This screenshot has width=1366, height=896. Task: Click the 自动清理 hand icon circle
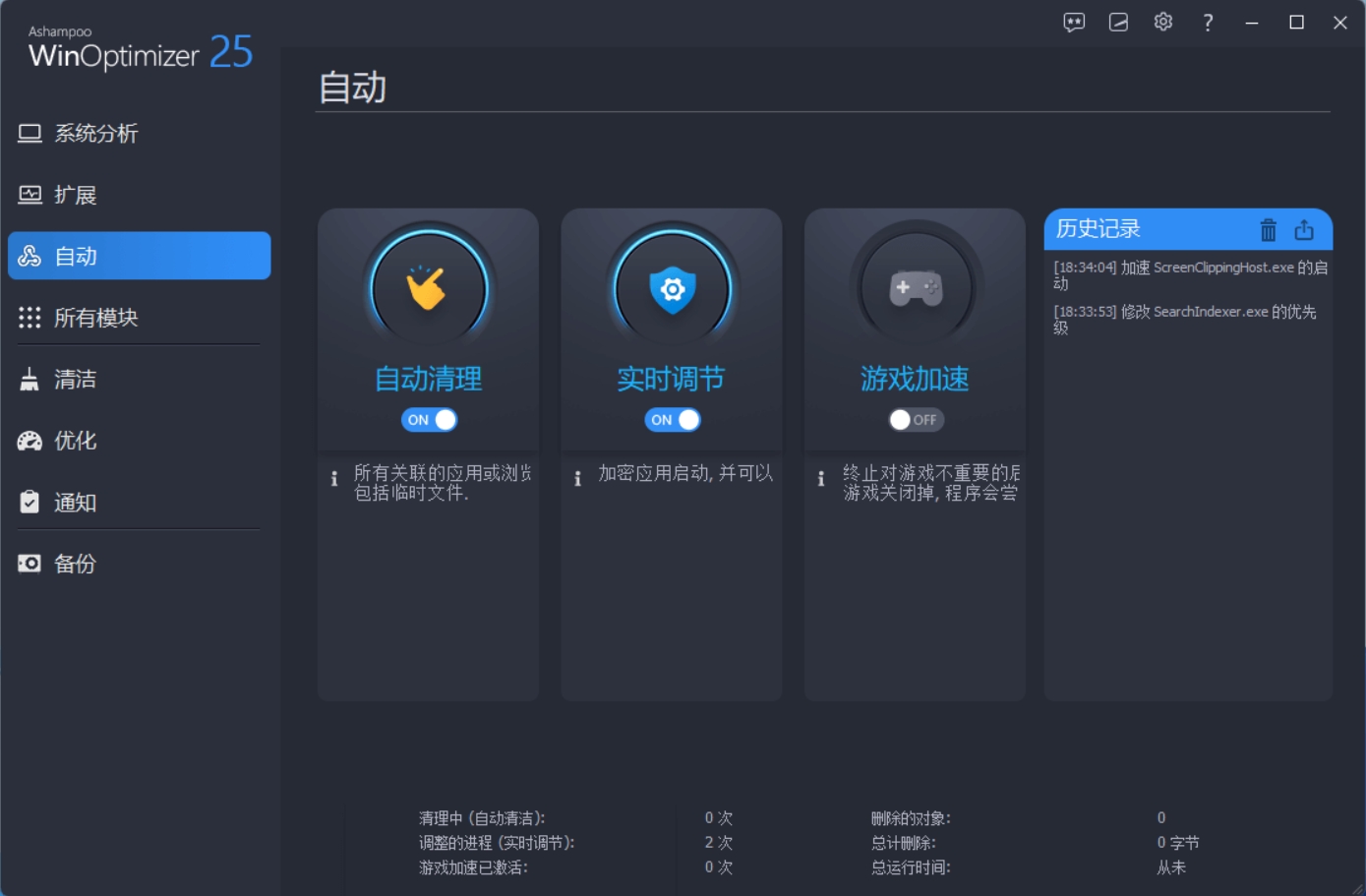click(429, 289)
